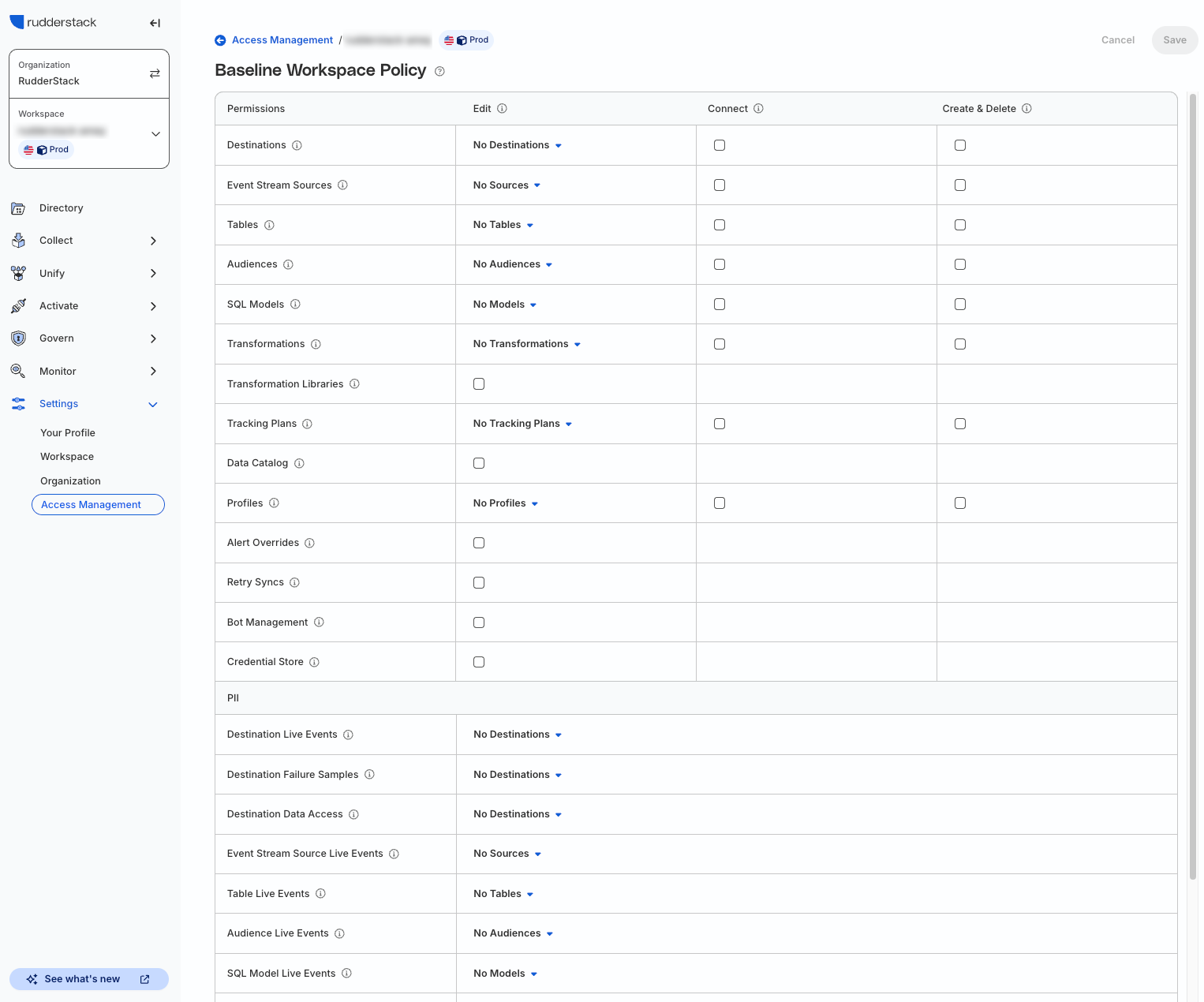Viewport: 1204px width, 1002px height.
Task: Click the rudderstack logo
Action: [x=53, y=22]
